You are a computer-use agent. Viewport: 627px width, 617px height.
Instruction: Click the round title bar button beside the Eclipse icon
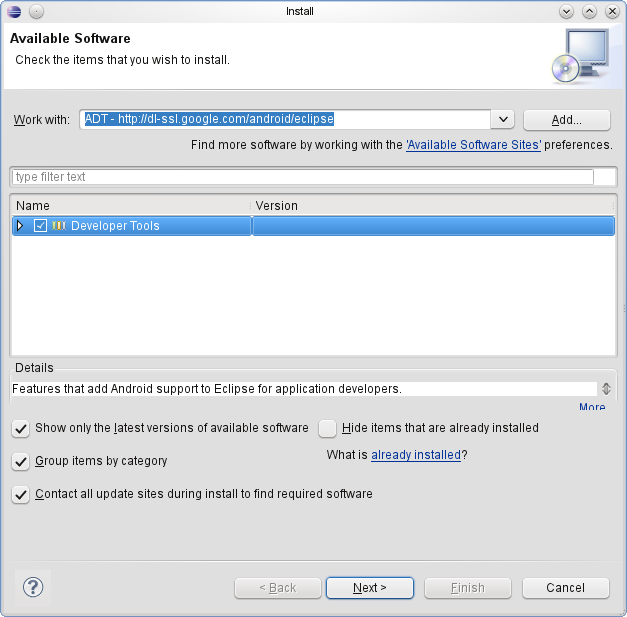(x=36, y=11)
